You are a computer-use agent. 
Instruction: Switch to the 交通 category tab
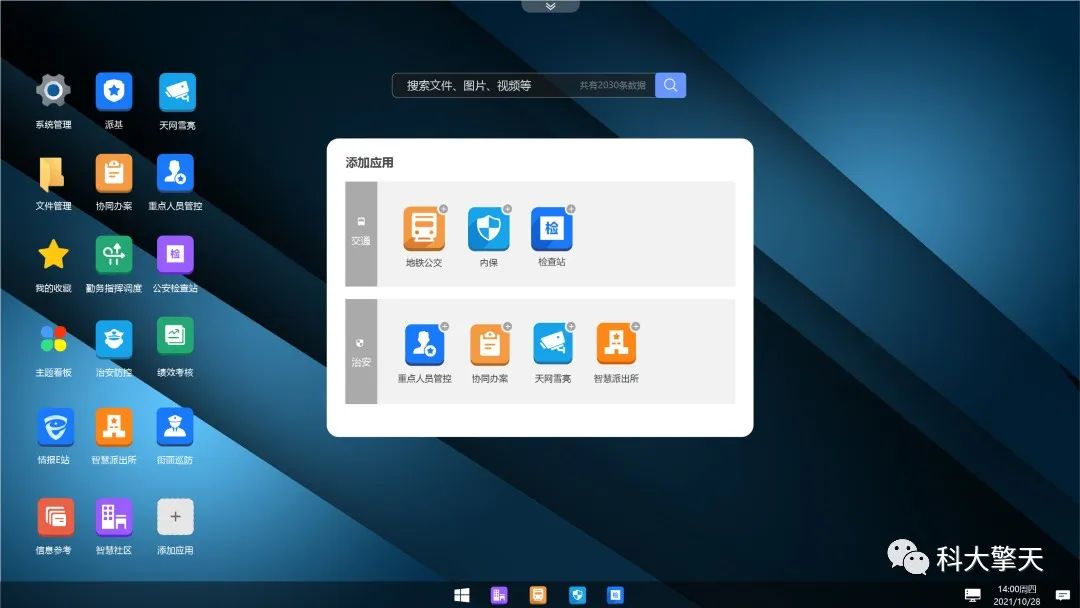pos(361,233)
